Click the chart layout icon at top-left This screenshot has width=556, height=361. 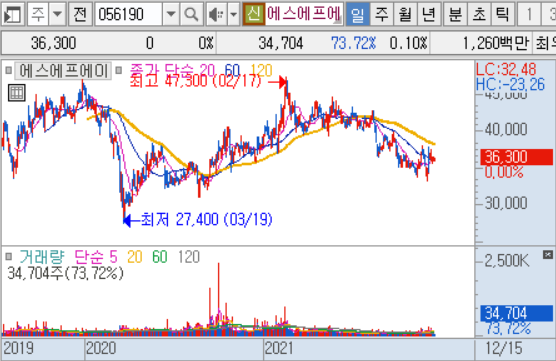pos(13,14)
